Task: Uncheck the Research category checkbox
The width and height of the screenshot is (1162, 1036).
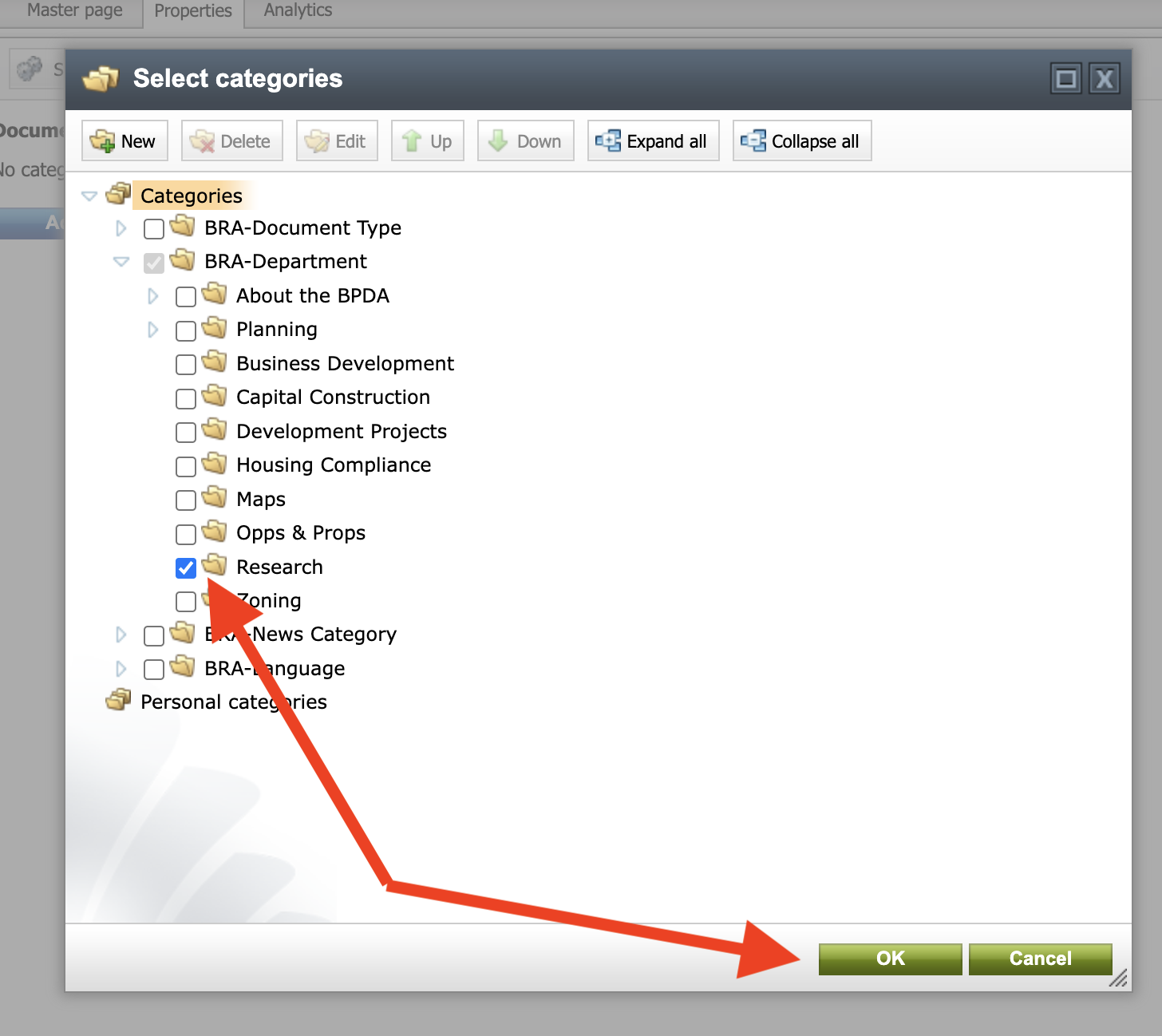Action: (186, 567)
